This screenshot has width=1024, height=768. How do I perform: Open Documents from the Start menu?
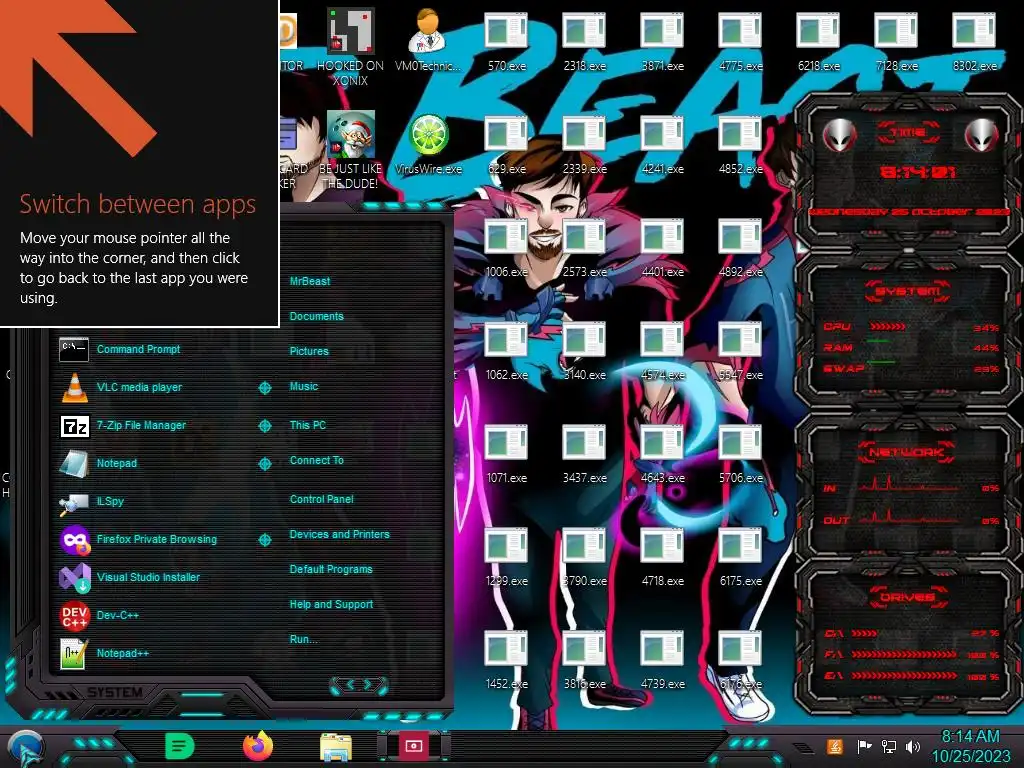coord(317,316)
